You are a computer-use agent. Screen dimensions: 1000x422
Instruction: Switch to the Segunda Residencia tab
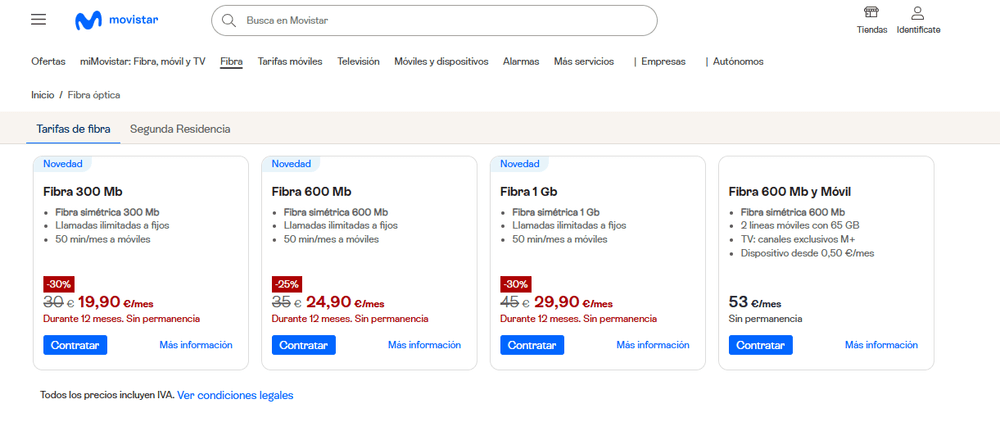click(180, 129)
